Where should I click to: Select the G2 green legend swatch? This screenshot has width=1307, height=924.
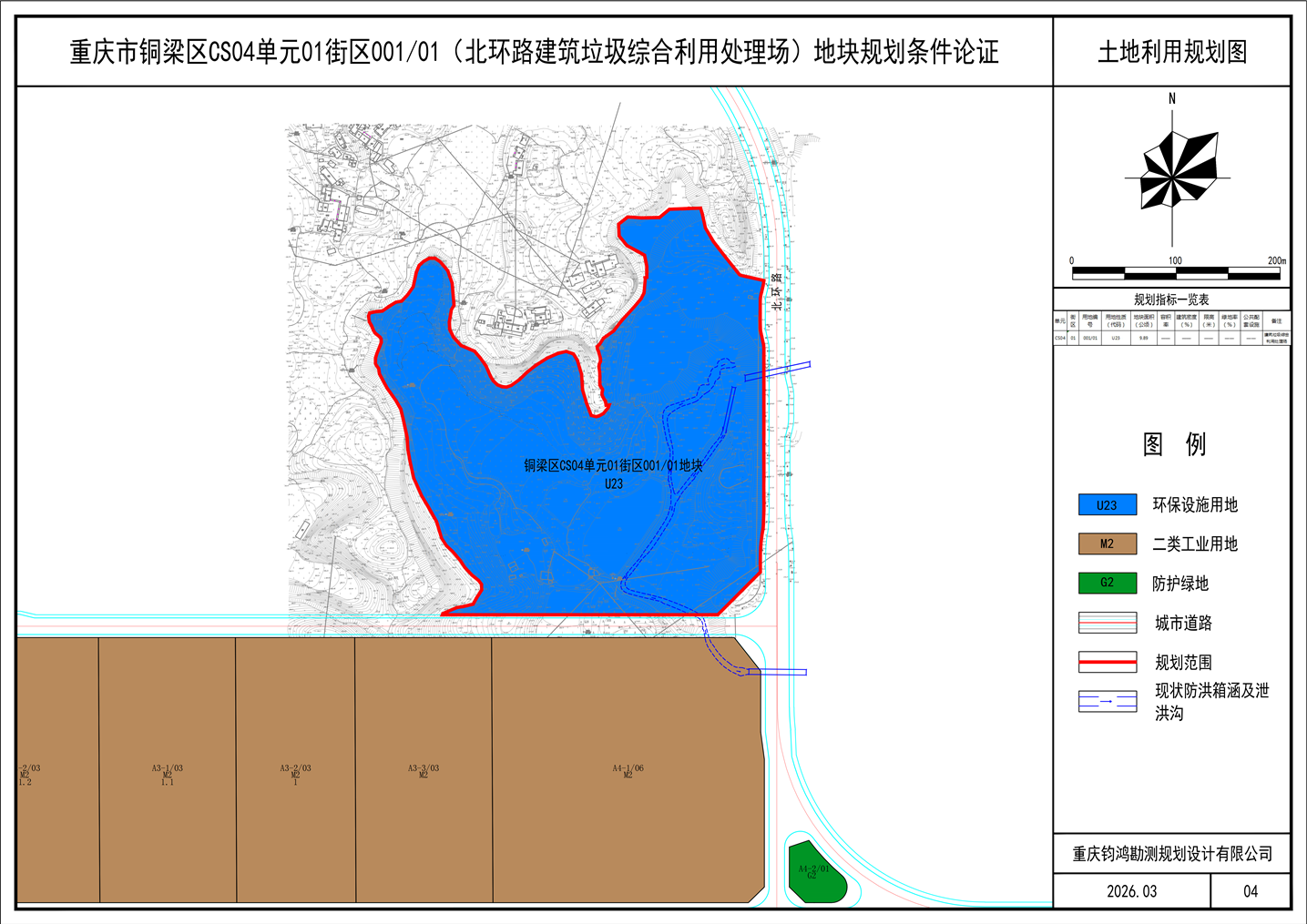(1107, 584)
